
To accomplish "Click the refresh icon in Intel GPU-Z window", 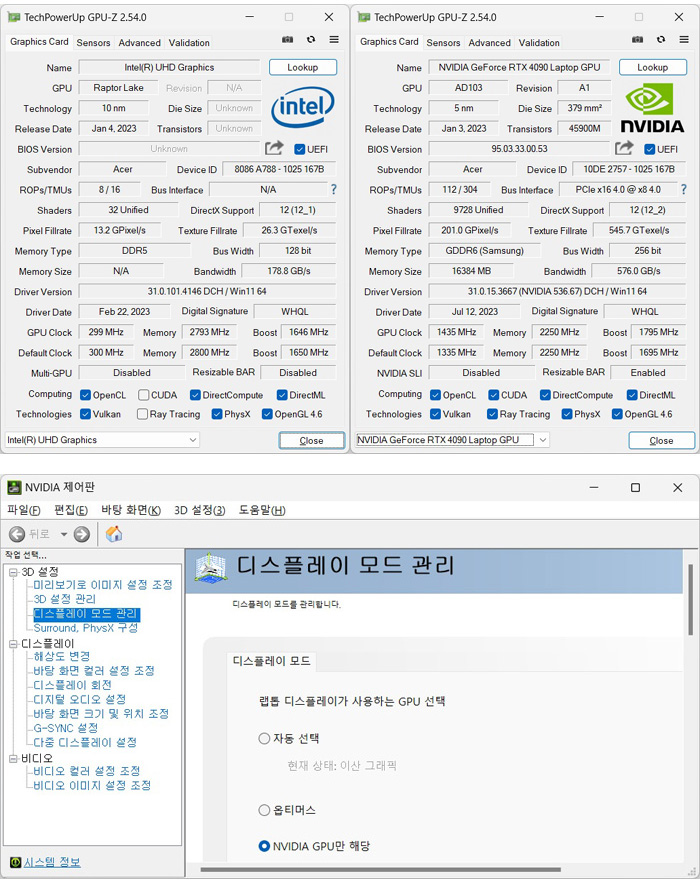I will pos(311,39).
